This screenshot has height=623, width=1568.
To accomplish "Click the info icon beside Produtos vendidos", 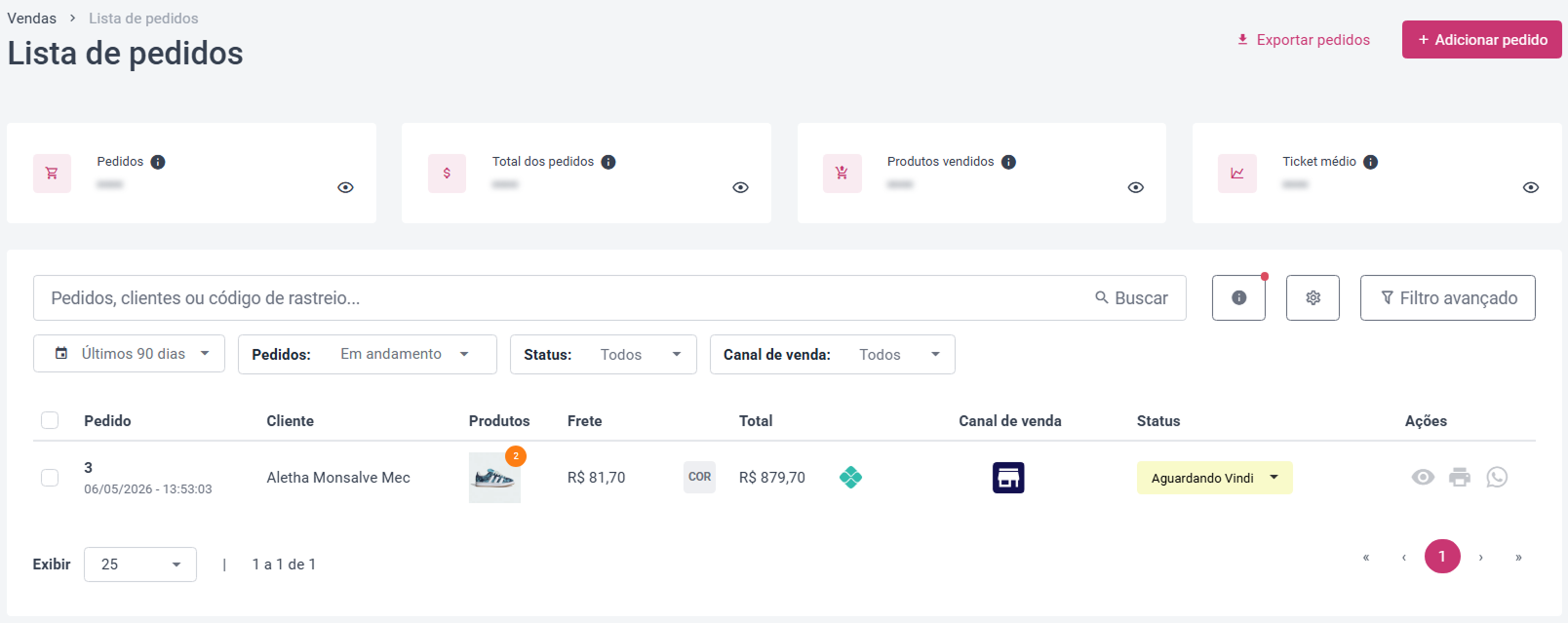I will (x=1008, y=162).
